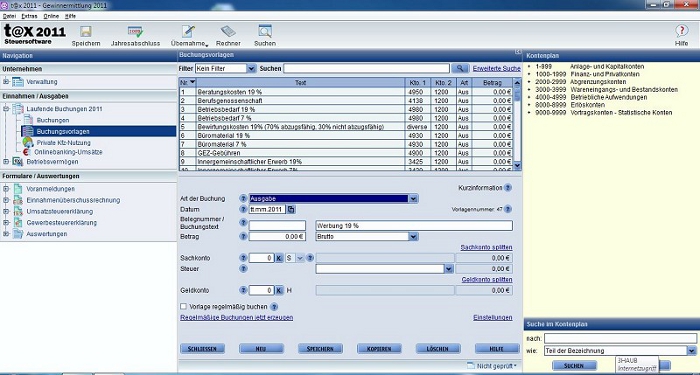The height and width of the screenshot is (375, 700).
Task: Click the Neu button
Action: click(261, 349)
